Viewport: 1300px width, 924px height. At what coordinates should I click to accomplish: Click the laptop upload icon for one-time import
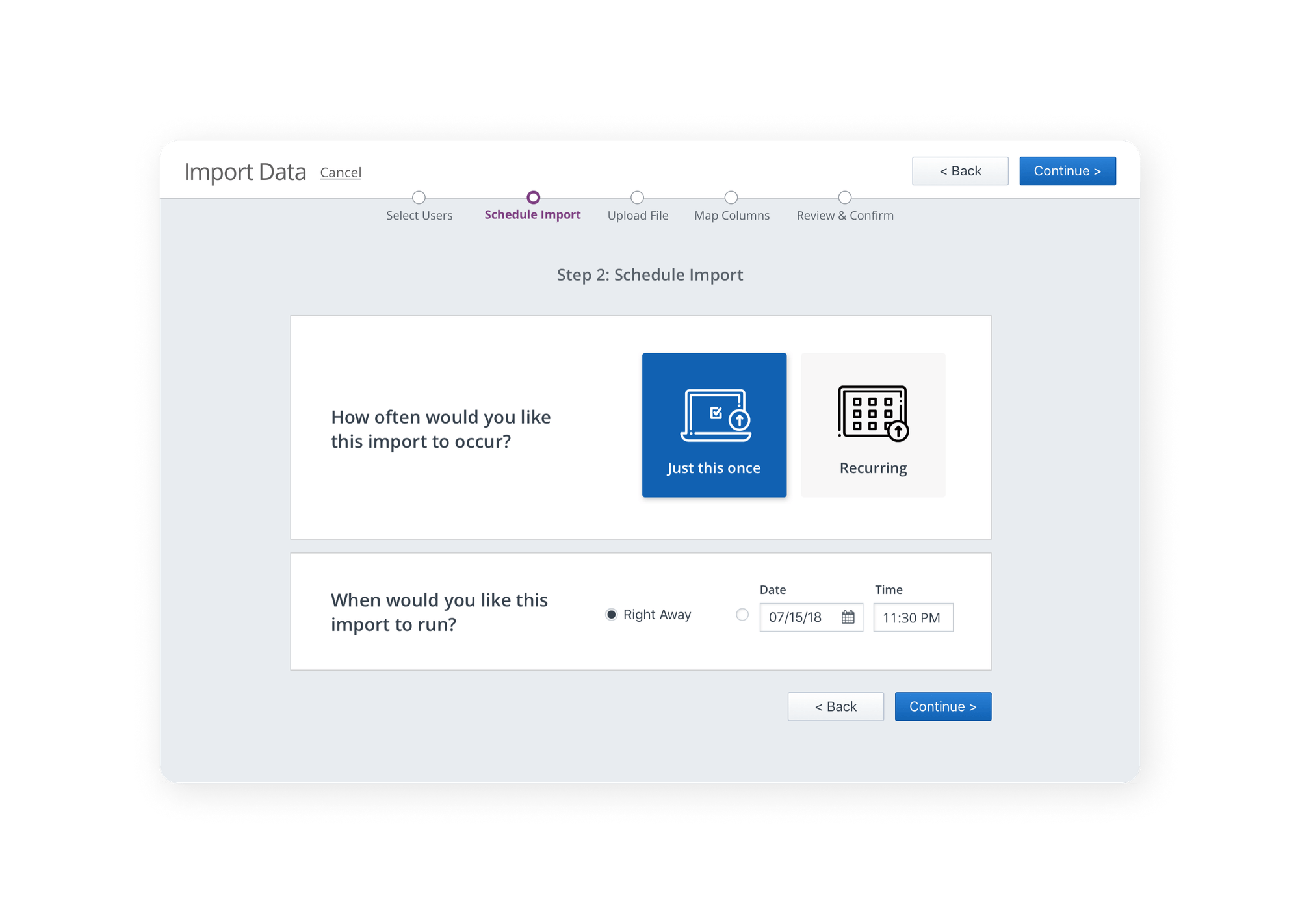tap(715, 416)
